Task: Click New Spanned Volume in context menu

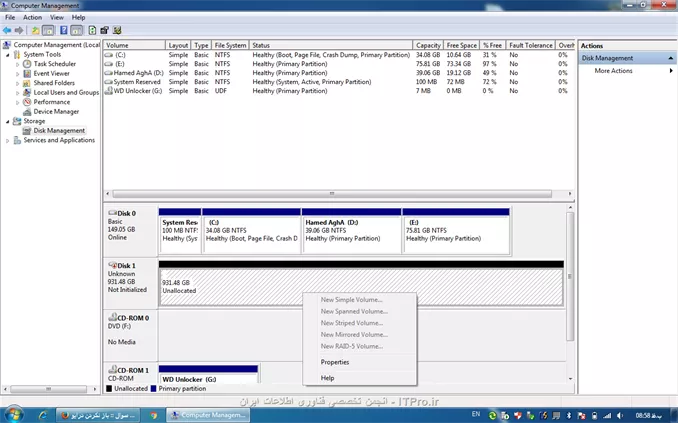Action: point(360,311)
